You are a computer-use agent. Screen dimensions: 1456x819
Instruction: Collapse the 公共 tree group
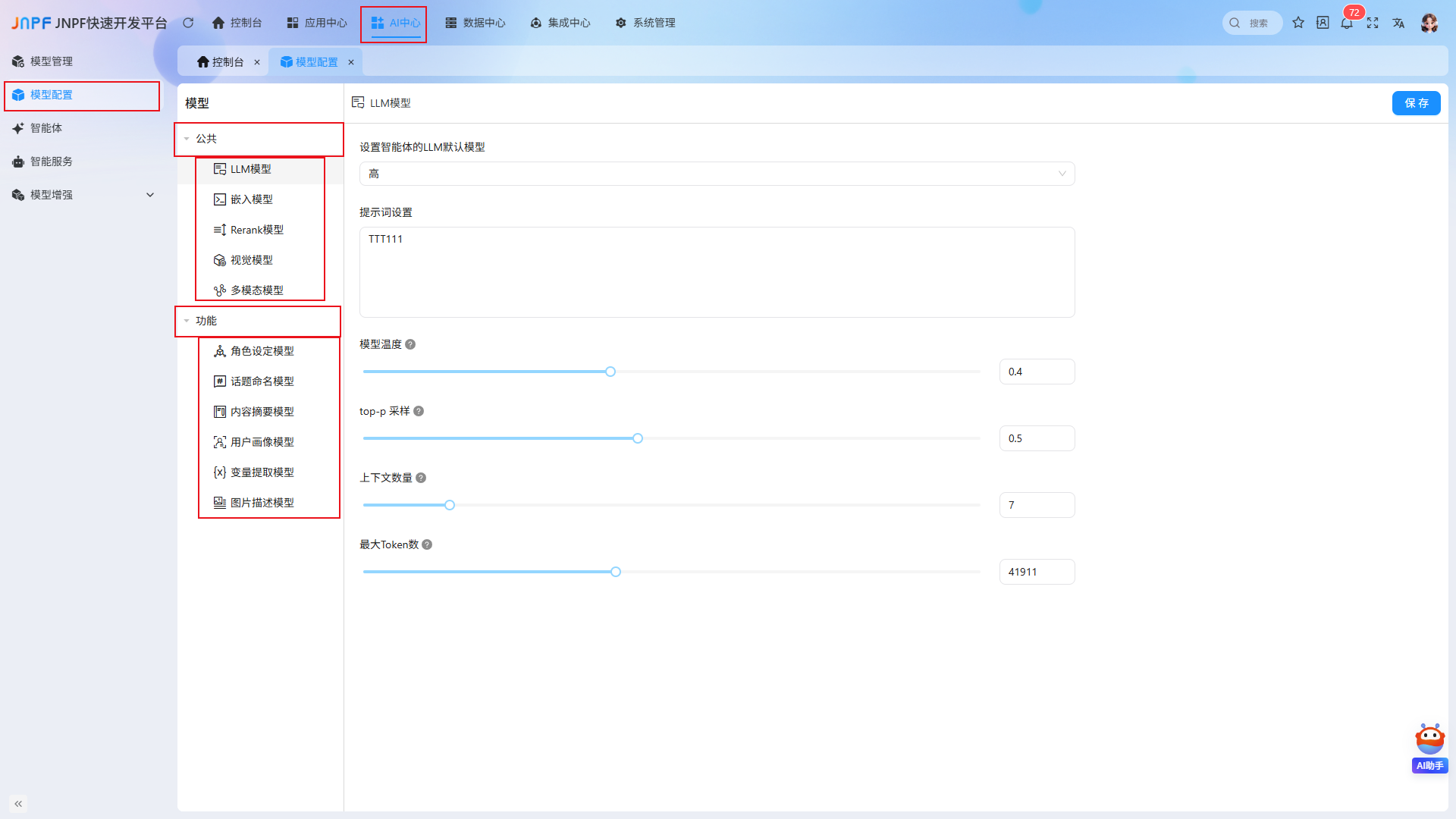187,139
